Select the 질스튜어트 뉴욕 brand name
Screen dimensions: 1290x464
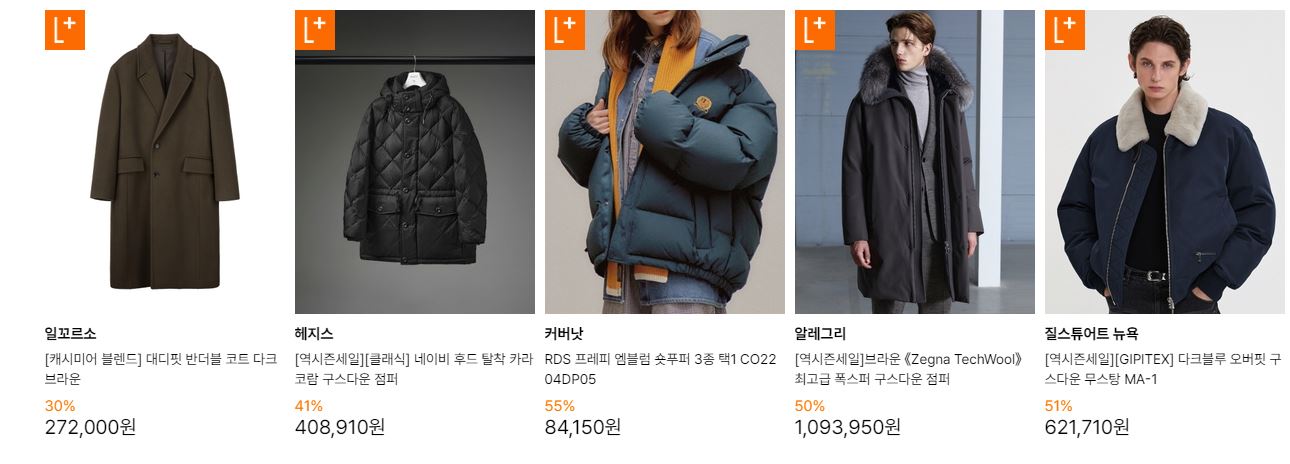pyautogui.click(x=1091, y=334)
